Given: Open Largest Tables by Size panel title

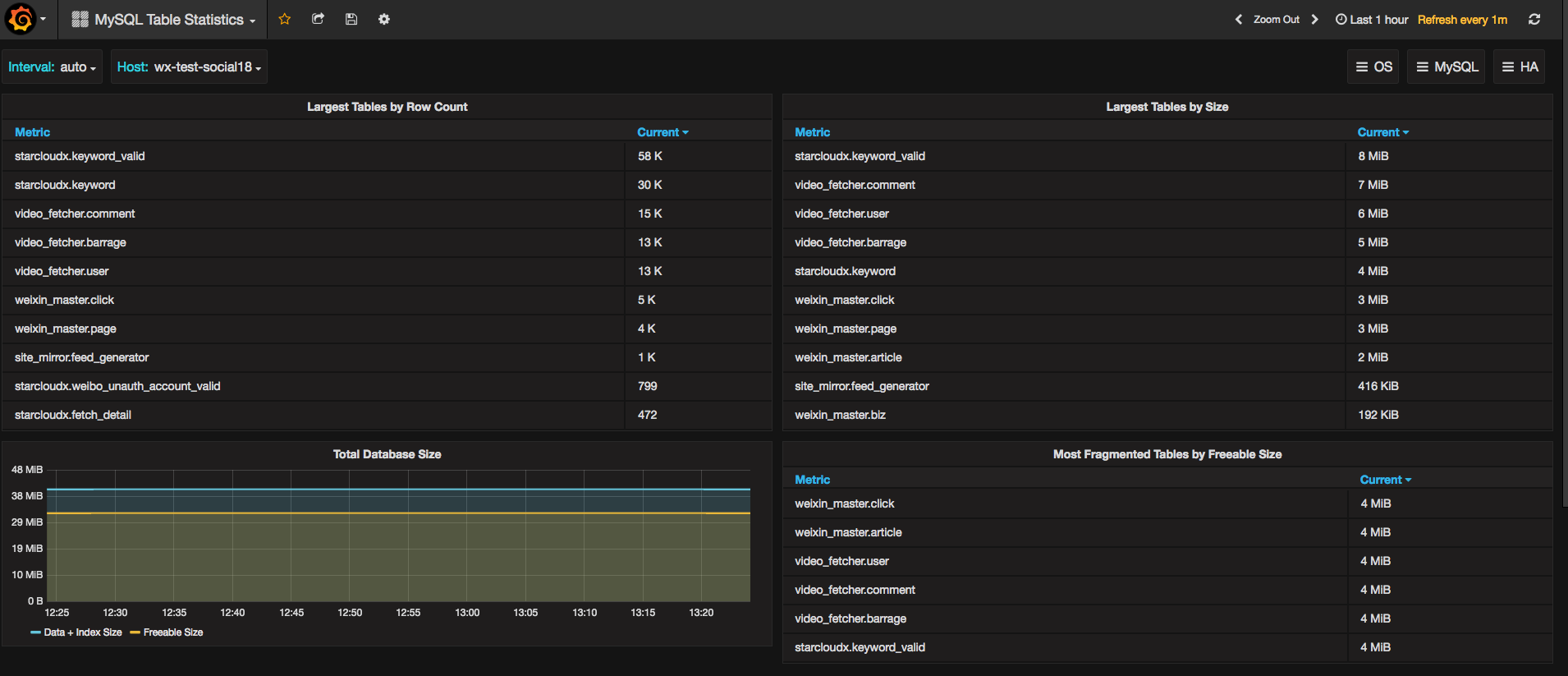Looking at the screenshot, I should click(x=1167, y=107).
